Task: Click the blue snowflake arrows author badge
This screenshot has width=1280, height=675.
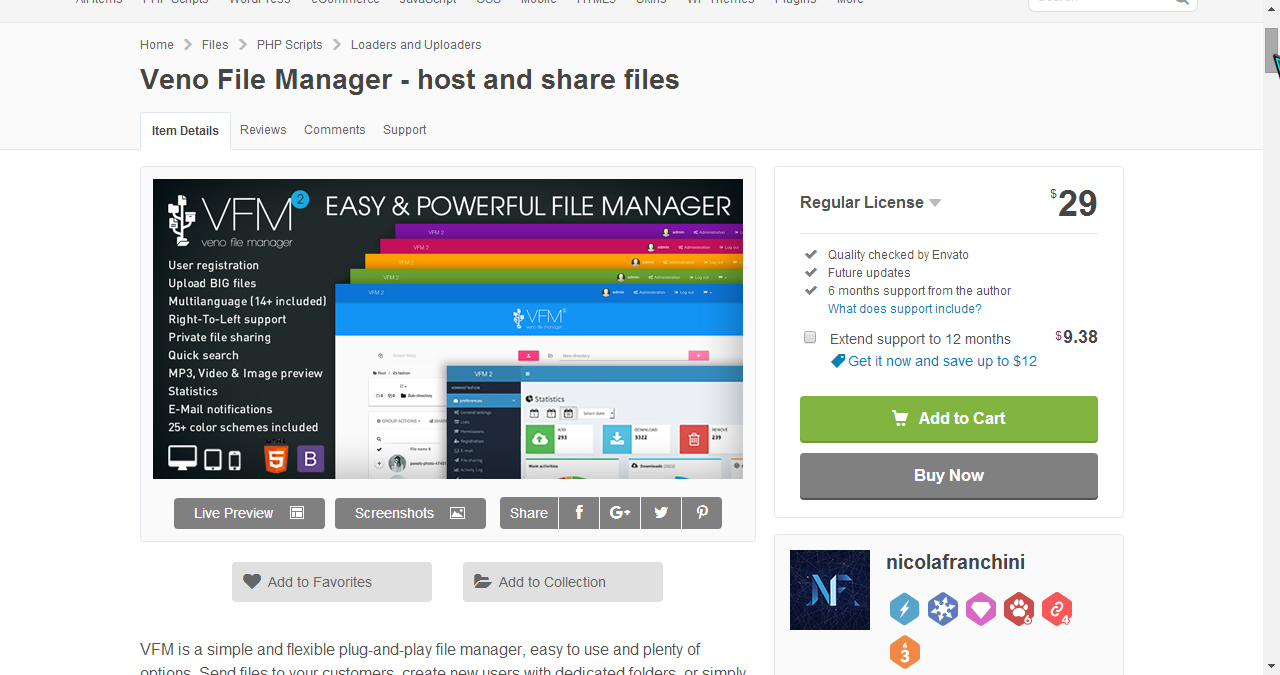Action: tap(942, 609)
